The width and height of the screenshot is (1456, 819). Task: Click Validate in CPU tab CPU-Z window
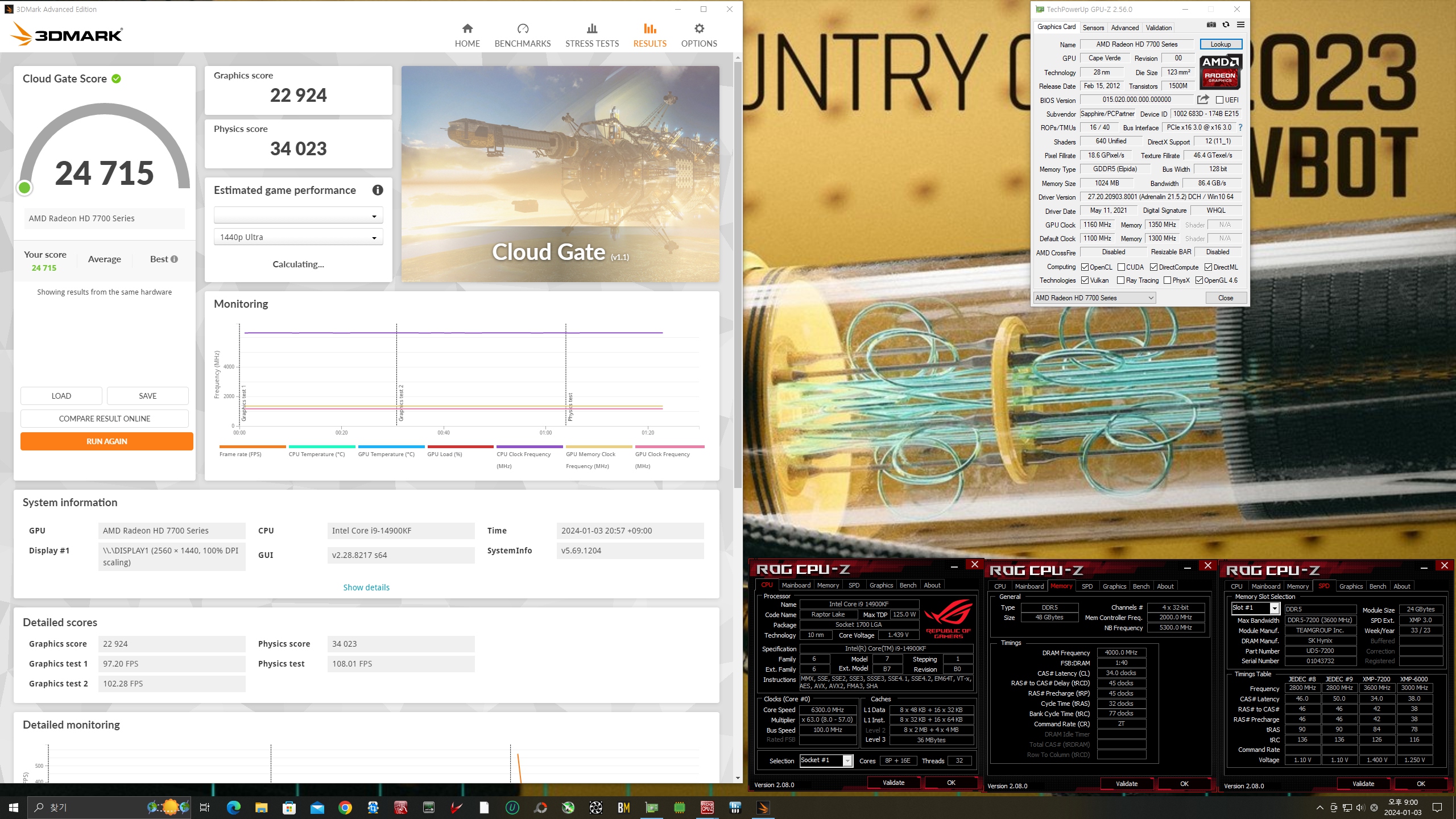894,783
